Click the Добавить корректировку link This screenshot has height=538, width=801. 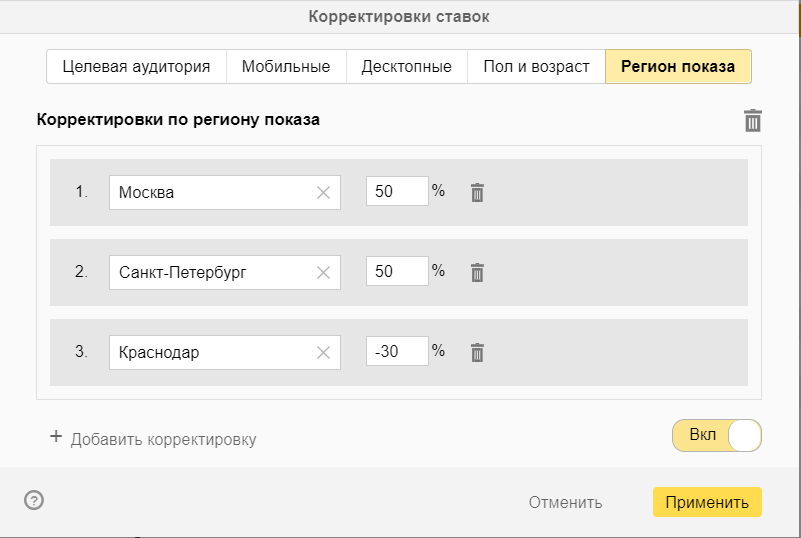[x=163, y=439]
